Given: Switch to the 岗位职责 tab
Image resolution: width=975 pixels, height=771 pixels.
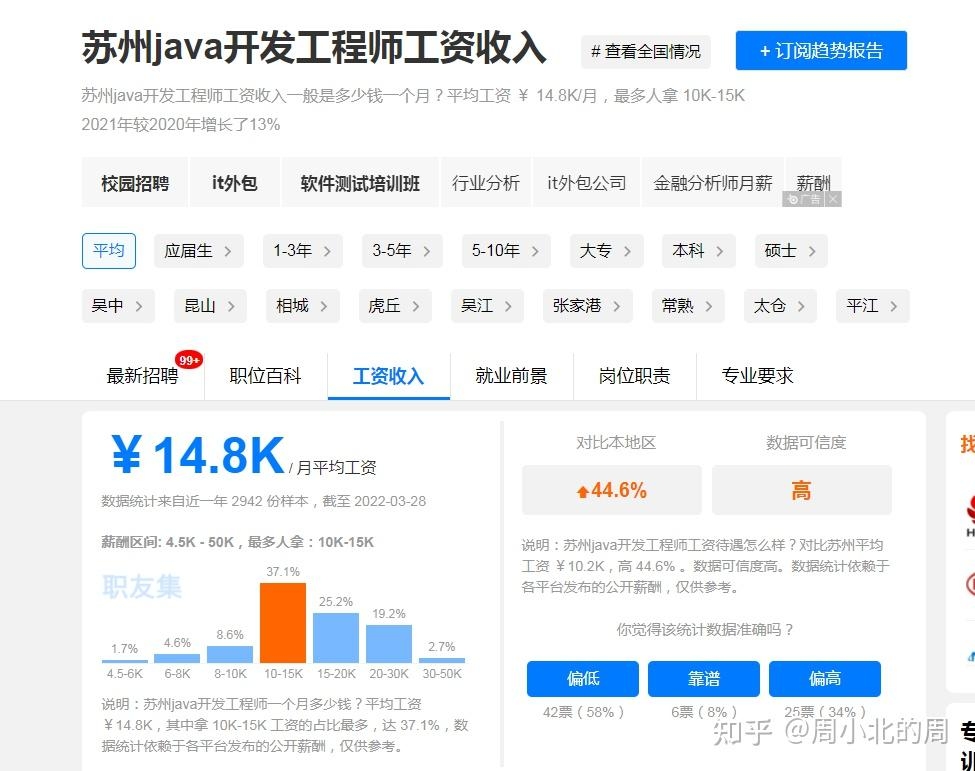Looking at the screenshot, I should 633,376.
